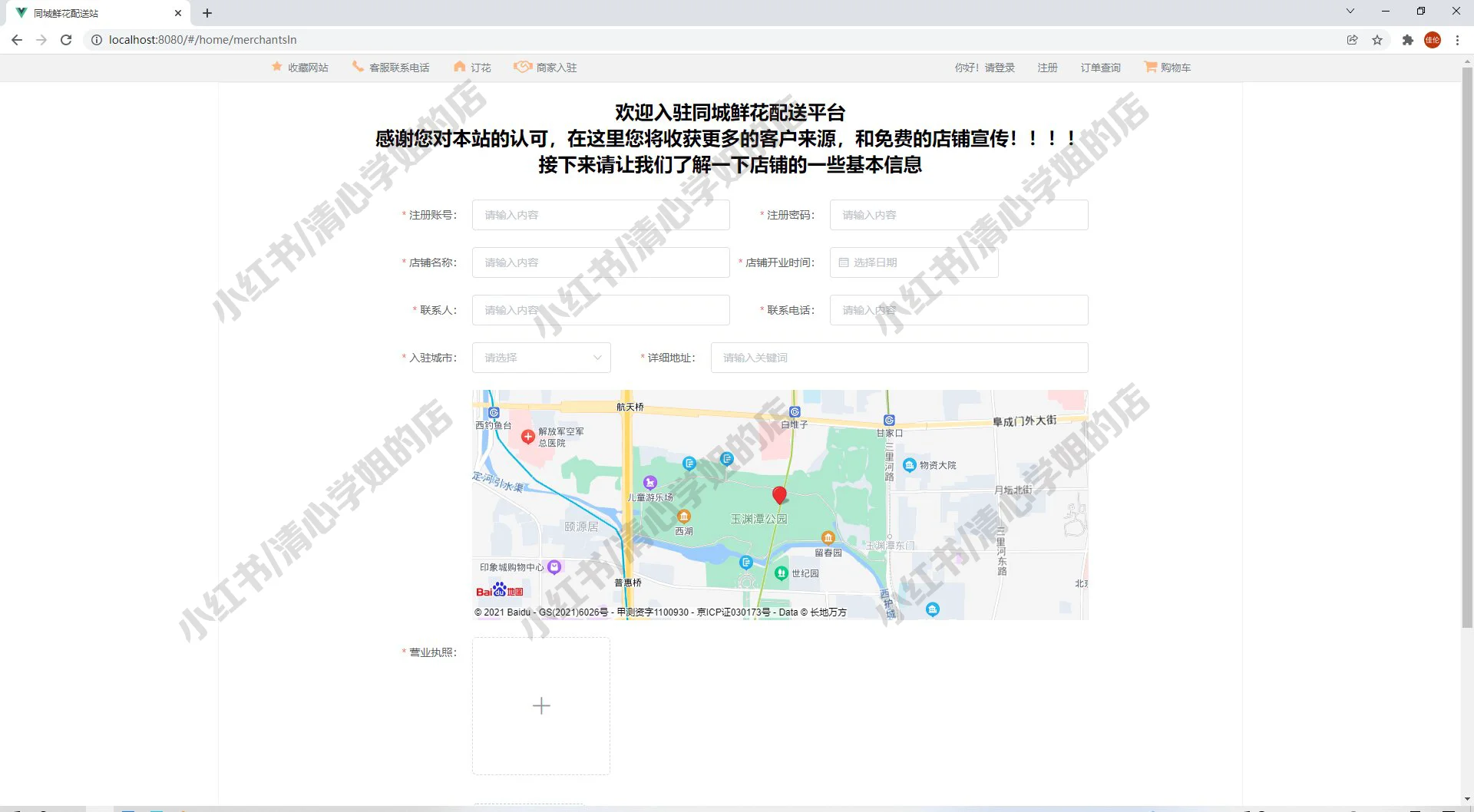
Task: Click the plus icon to upload 营业执照
Action: [541, 705]
